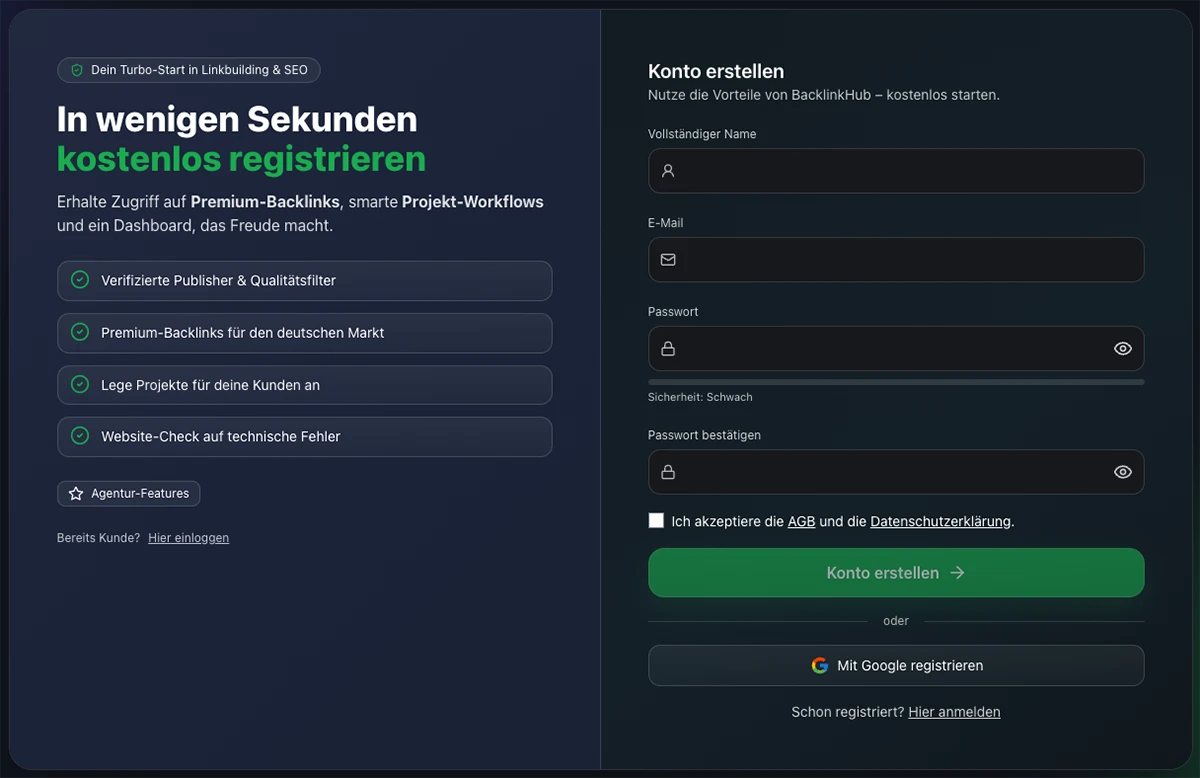The image size is (1200, 778).
Task: Follow the Hier einloggen link
Action: coord(188,538)
